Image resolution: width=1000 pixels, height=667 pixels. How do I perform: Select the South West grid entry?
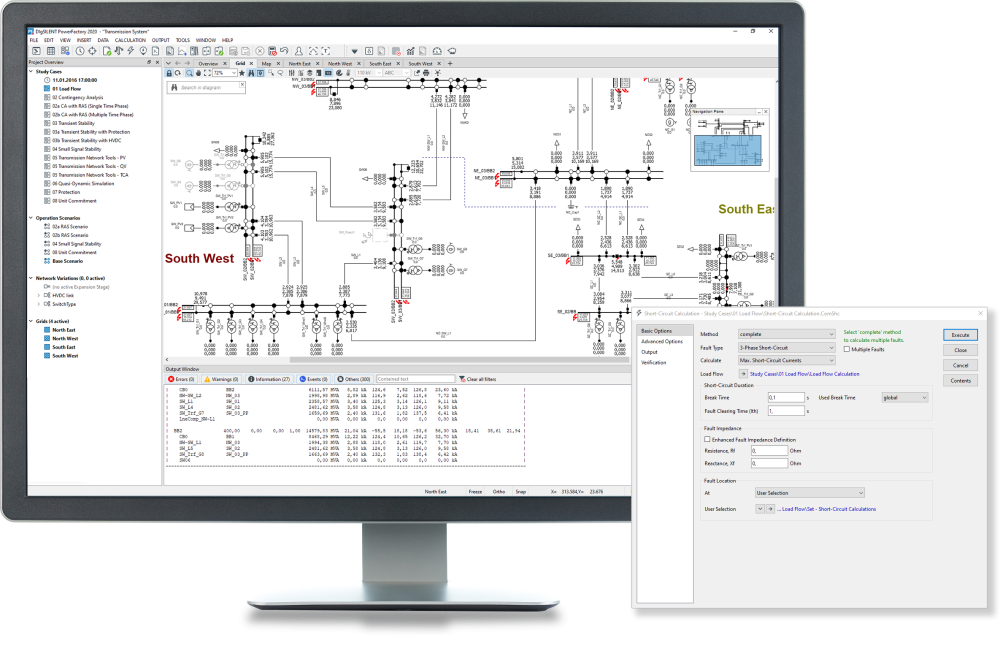point(64,356)
